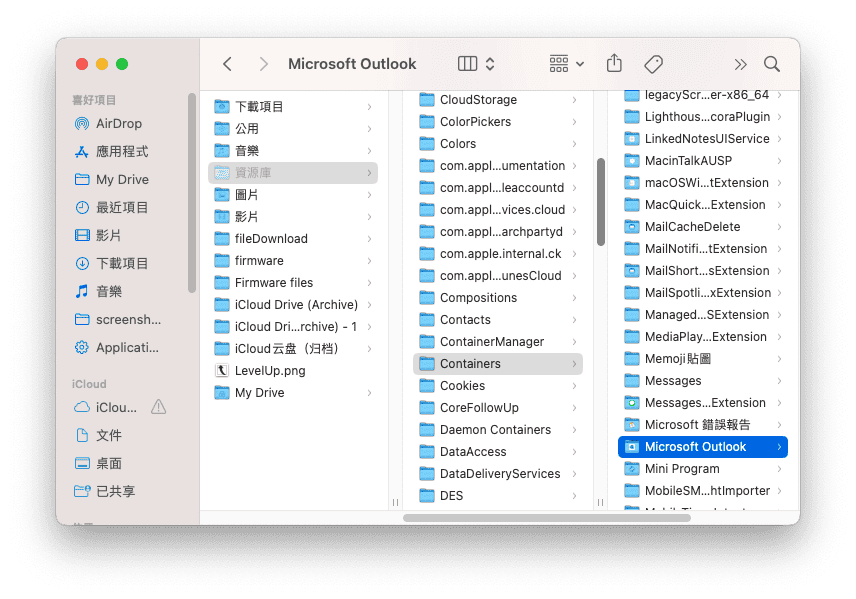Screen dimensions: 856x599
Task: Open the group-by grid dropdown
Action: 566,64
